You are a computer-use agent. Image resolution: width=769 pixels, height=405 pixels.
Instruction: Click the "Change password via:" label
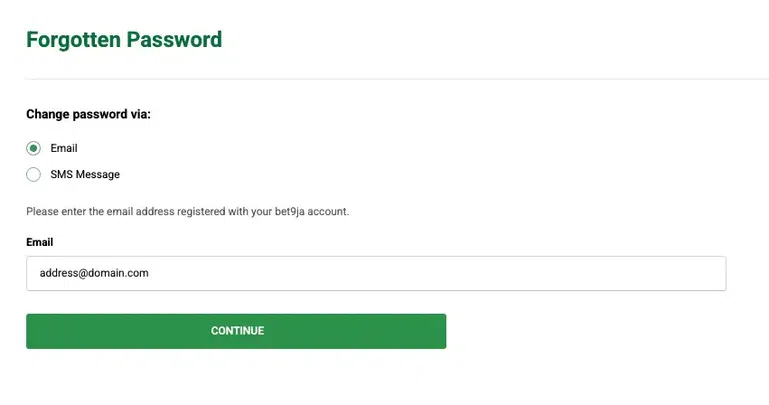point(88,114)
